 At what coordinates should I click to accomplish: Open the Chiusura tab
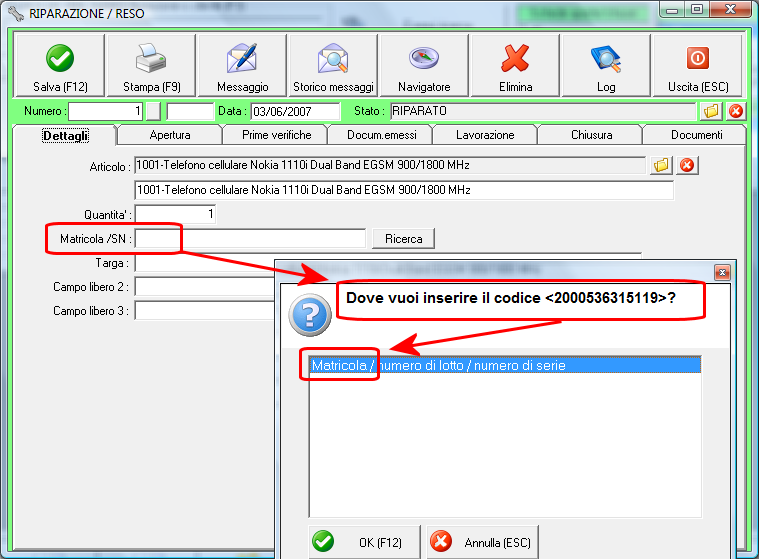(592, 135)
